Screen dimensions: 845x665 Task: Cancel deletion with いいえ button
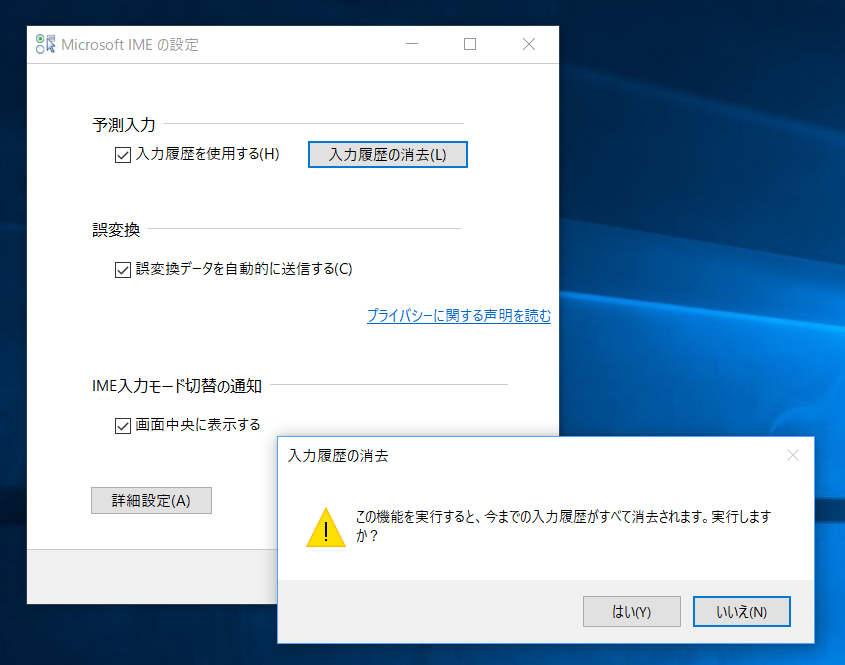pyautogui.click(x=741, y=611)
